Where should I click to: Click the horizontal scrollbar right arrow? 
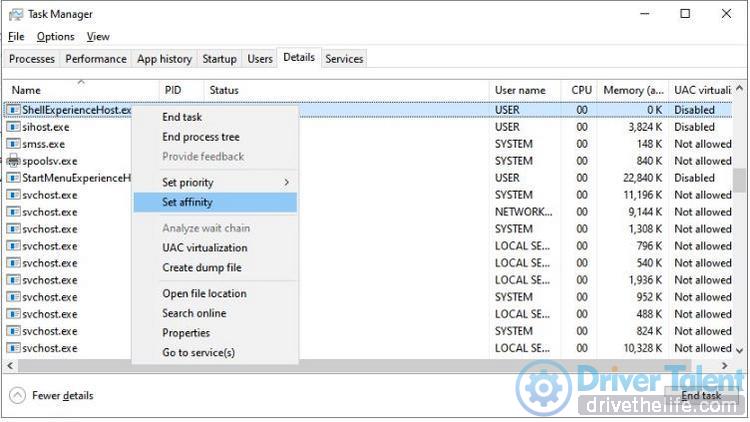[x=726, y=366]
